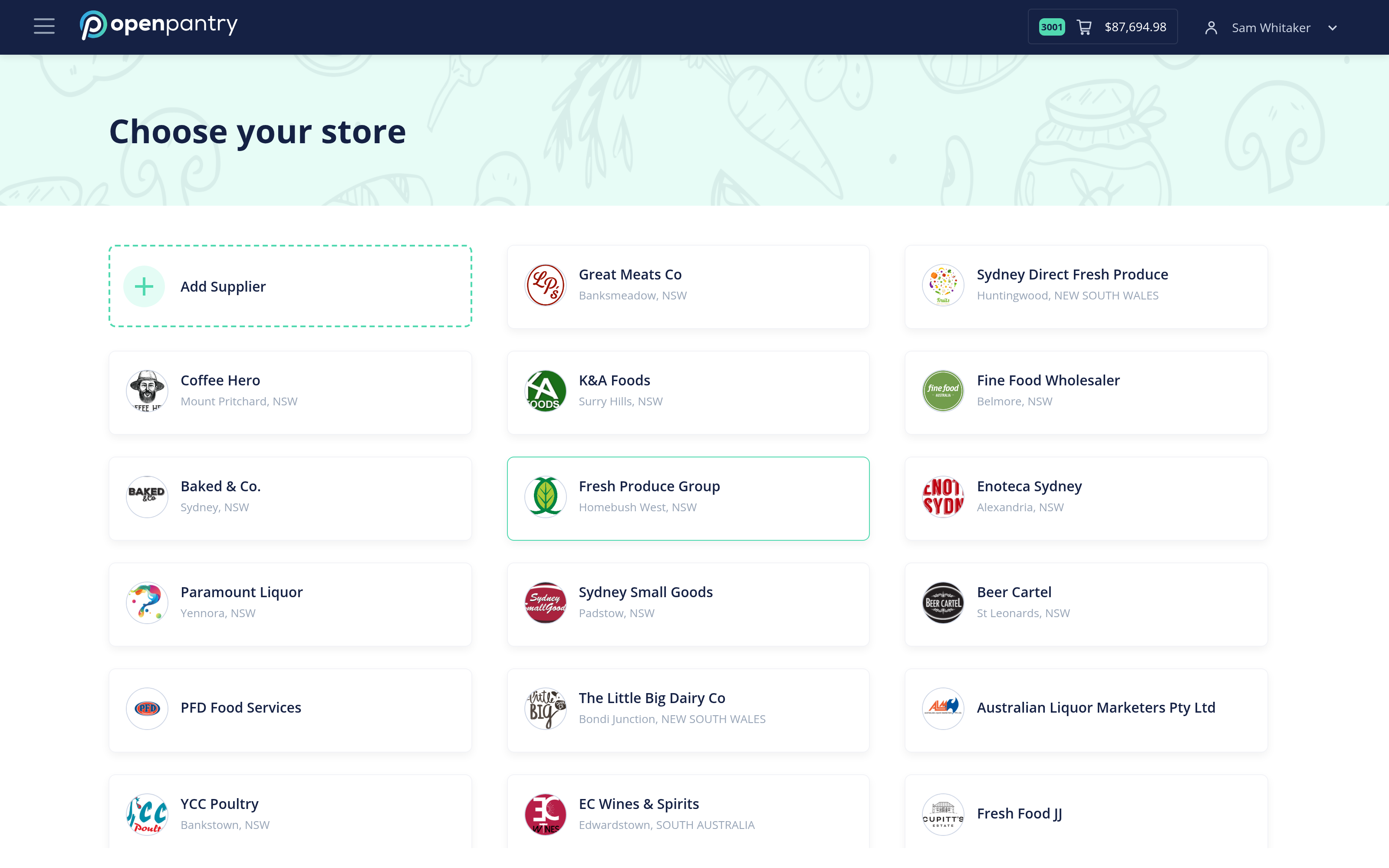1389x868 pixels.
Task: Open the shopping cart icon
Action: point(1084,27)
